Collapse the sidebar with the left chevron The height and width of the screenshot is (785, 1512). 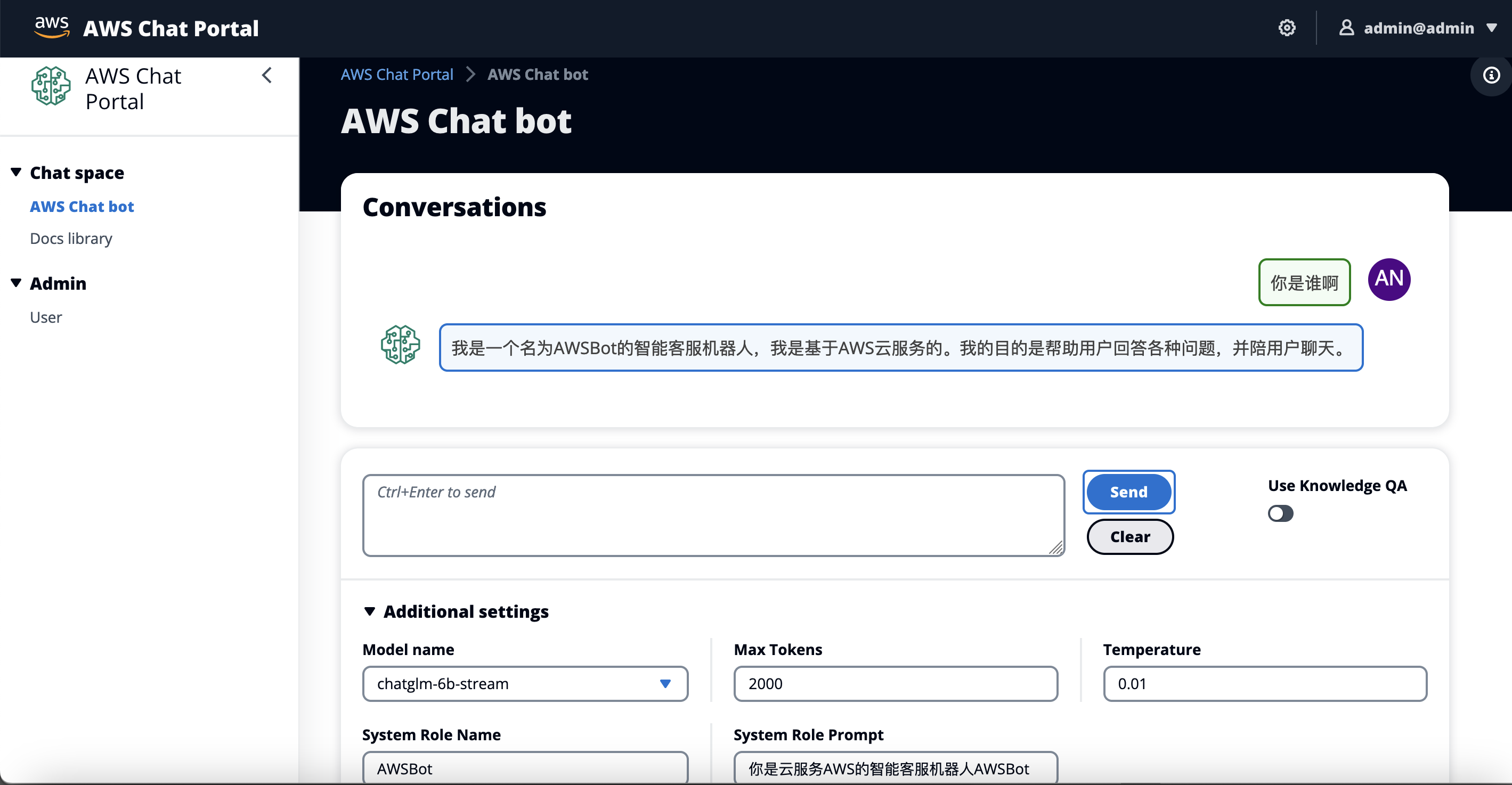[267, 75]
